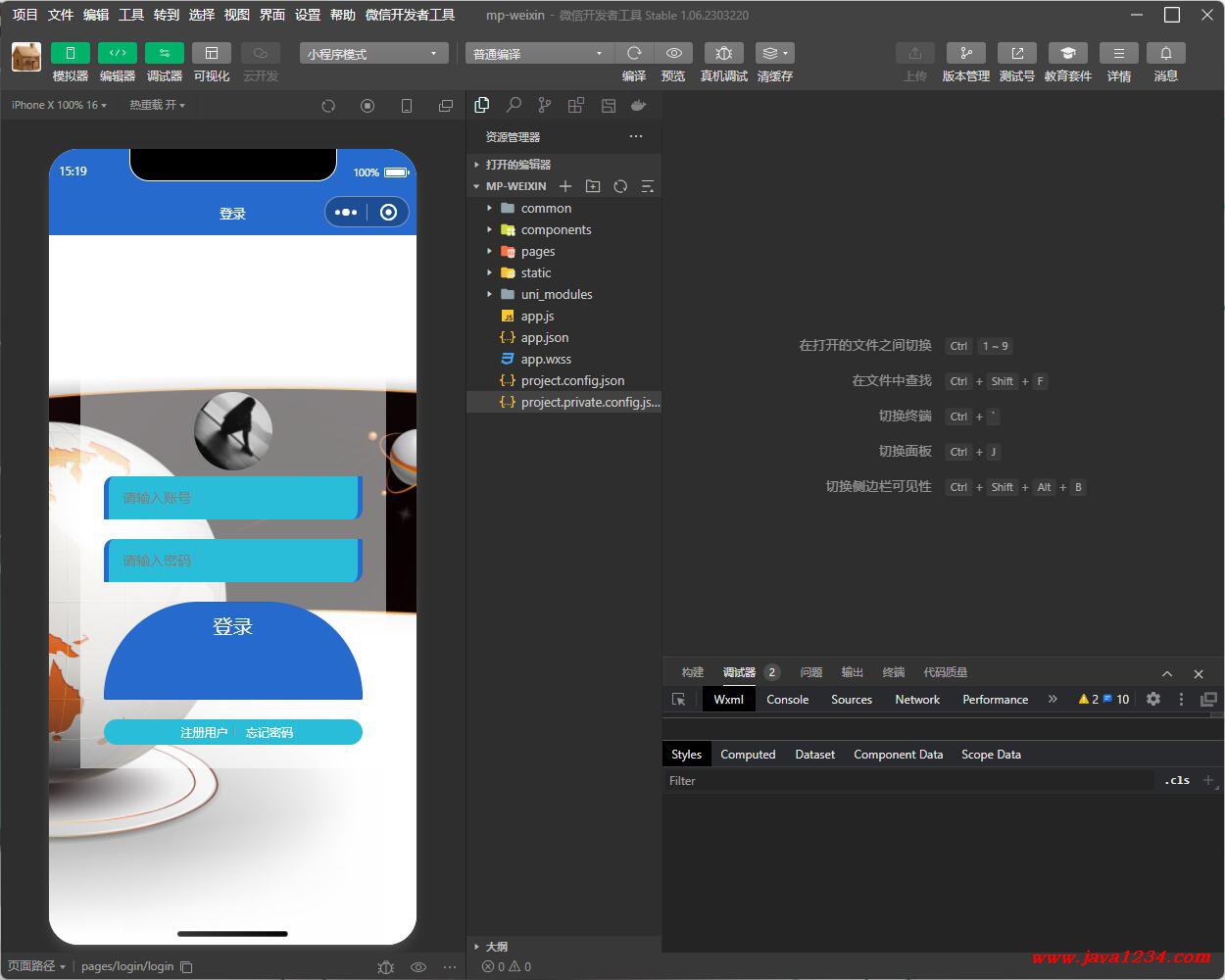Open the extensions icon in sidebar
1225x980 pixels.
point(575,105)
